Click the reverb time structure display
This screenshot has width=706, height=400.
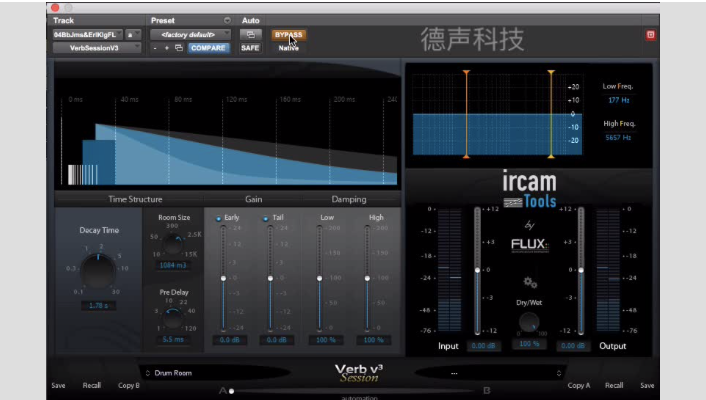click(227, 134)
